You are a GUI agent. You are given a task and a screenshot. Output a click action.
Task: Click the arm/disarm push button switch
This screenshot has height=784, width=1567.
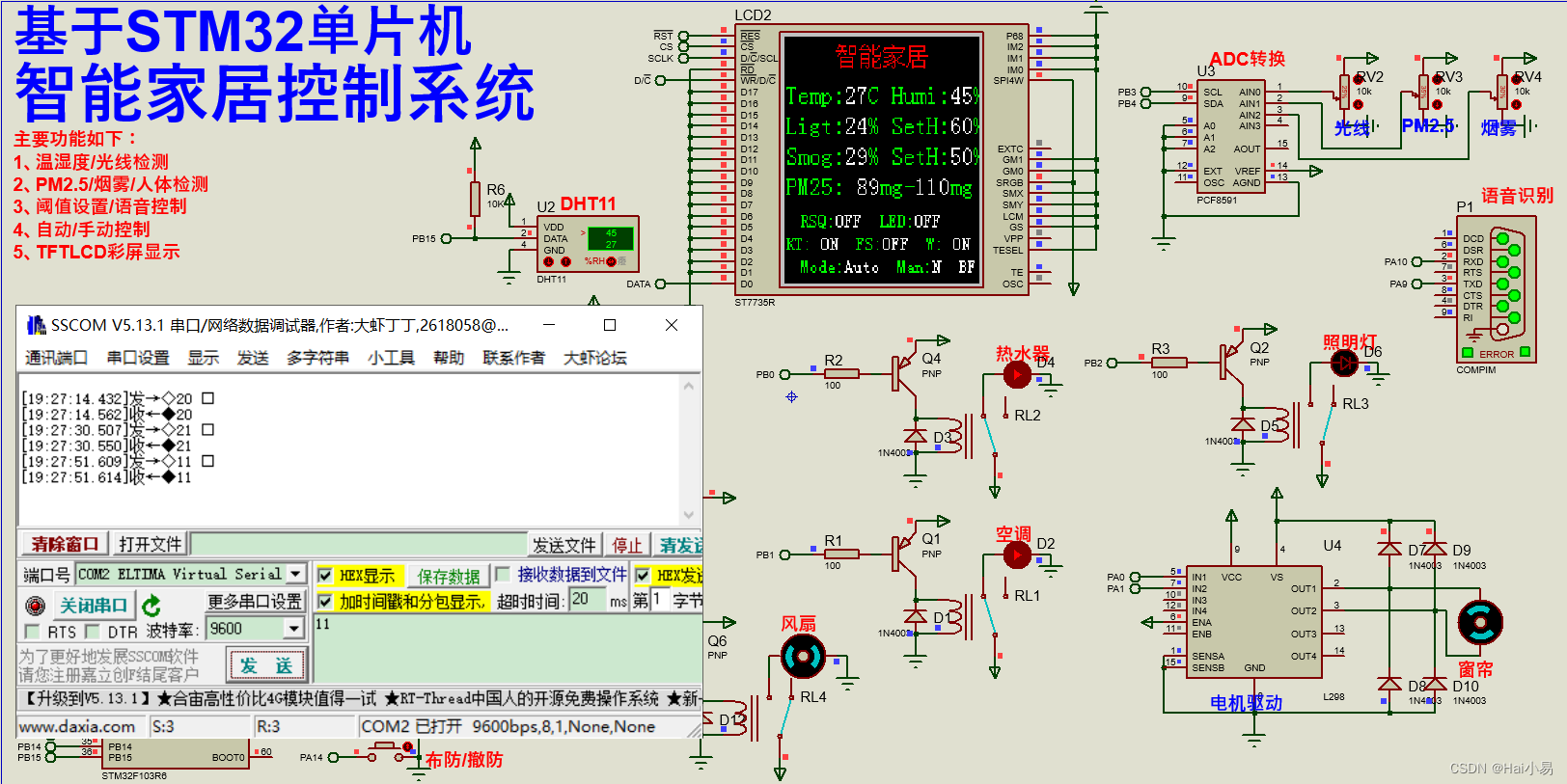tap(387, 752)
